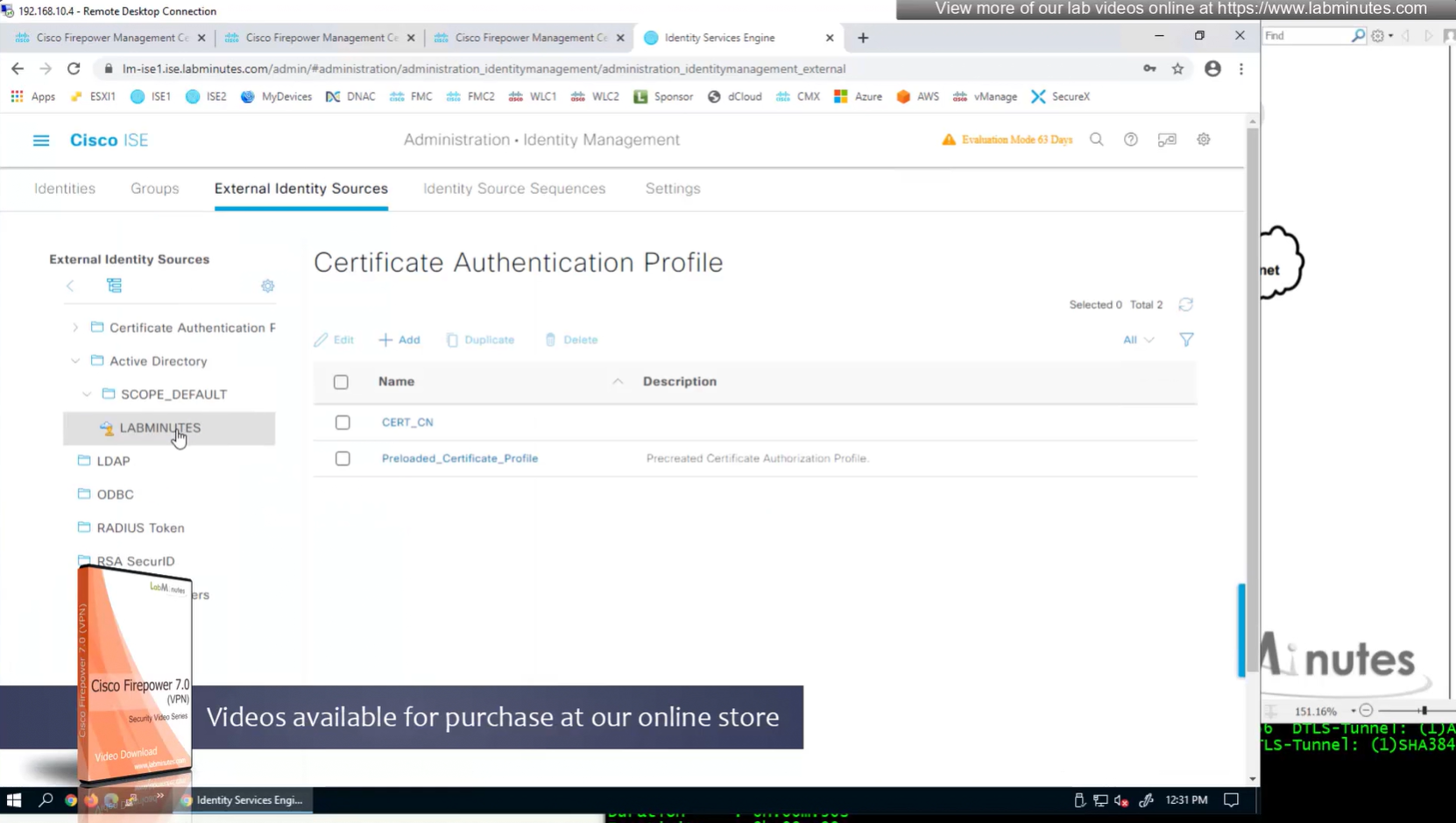Screen dimensions: 1456x823
Task: Open the help question mark icon
Action: [1131, 140]
